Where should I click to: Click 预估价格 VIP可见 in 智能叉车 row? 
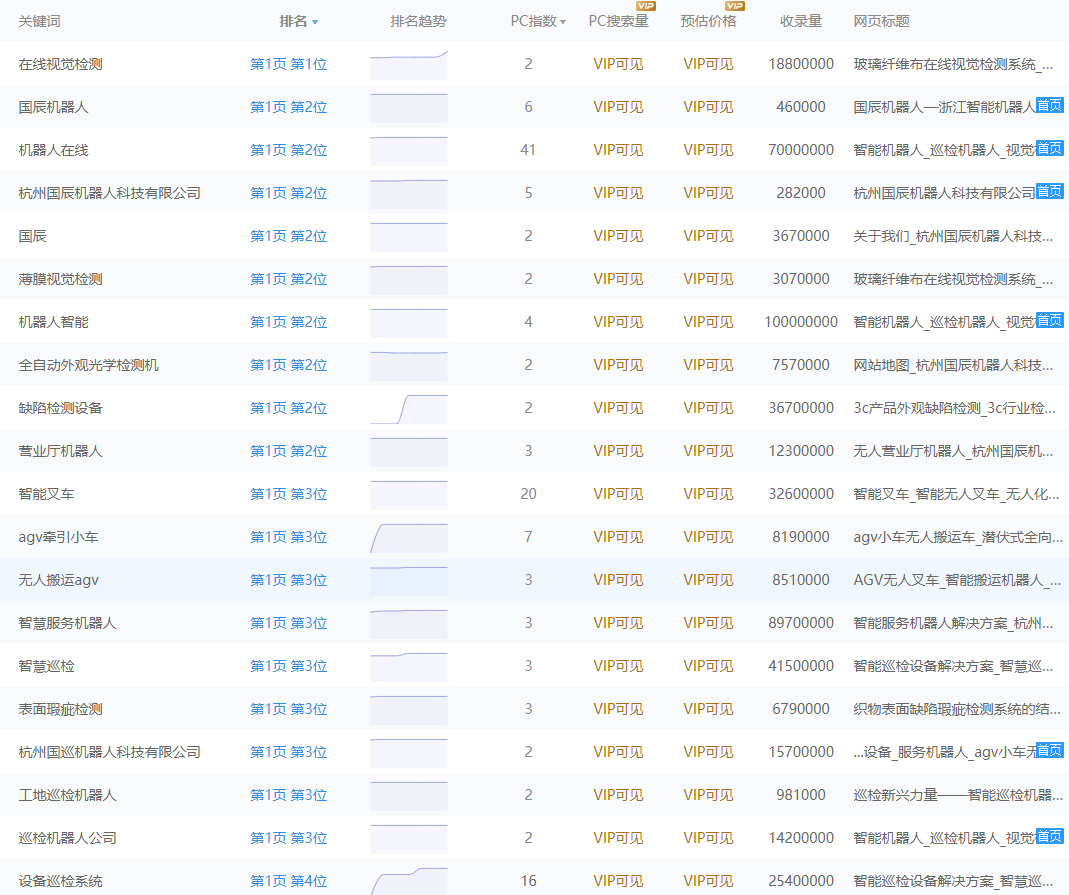tap(708, 494)
